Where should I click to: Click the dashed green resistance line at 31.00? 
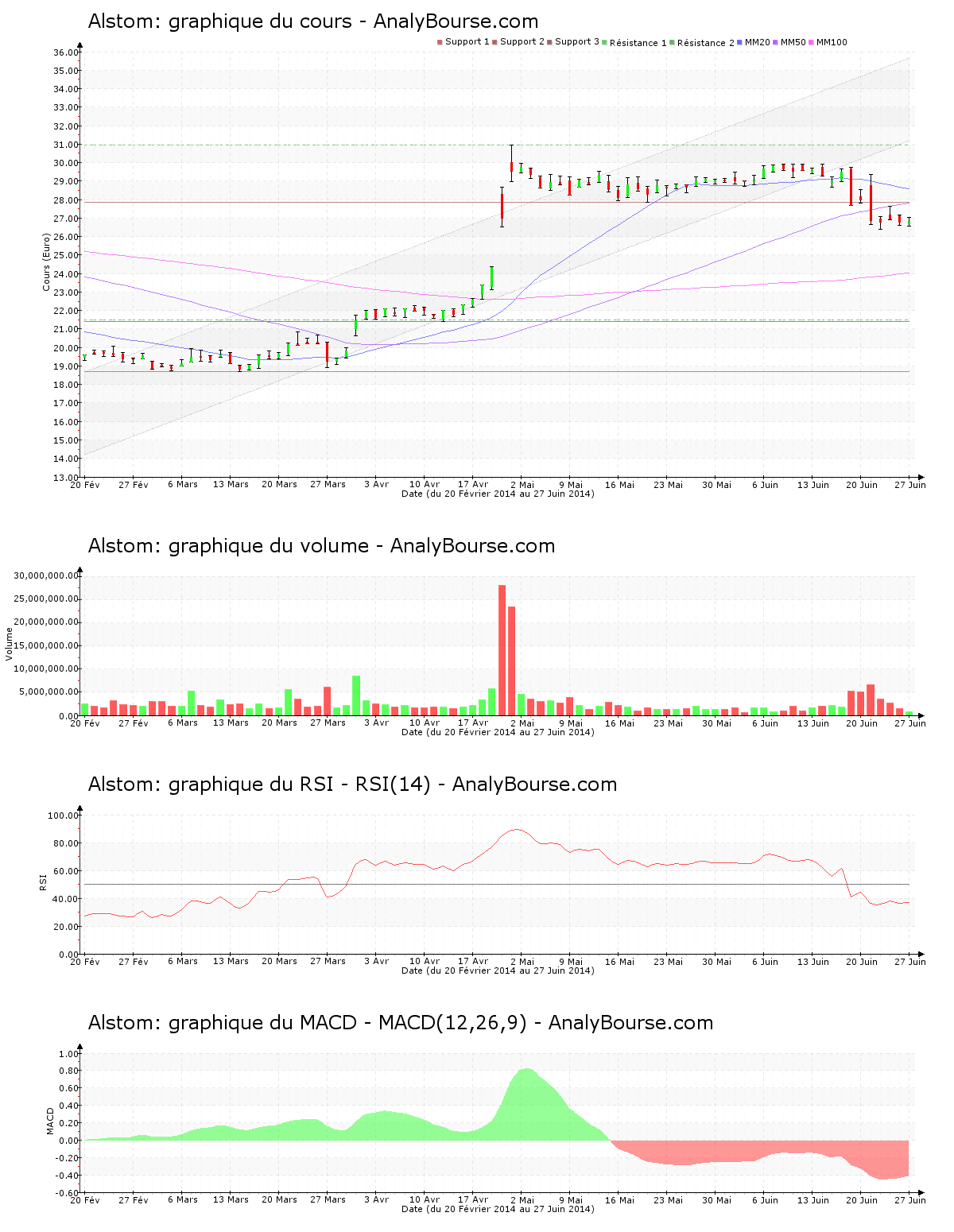pos(497,145)
